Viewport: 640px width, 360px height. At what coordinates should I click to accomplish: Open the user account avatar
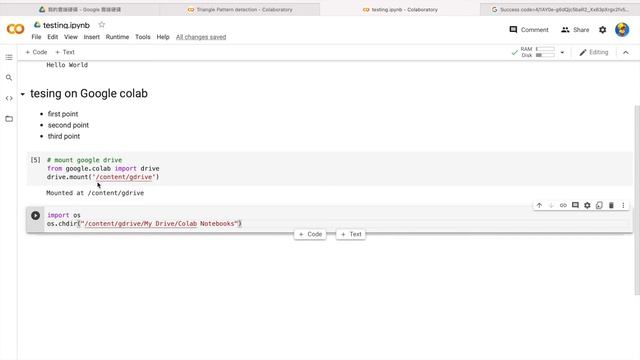point(622,29)
